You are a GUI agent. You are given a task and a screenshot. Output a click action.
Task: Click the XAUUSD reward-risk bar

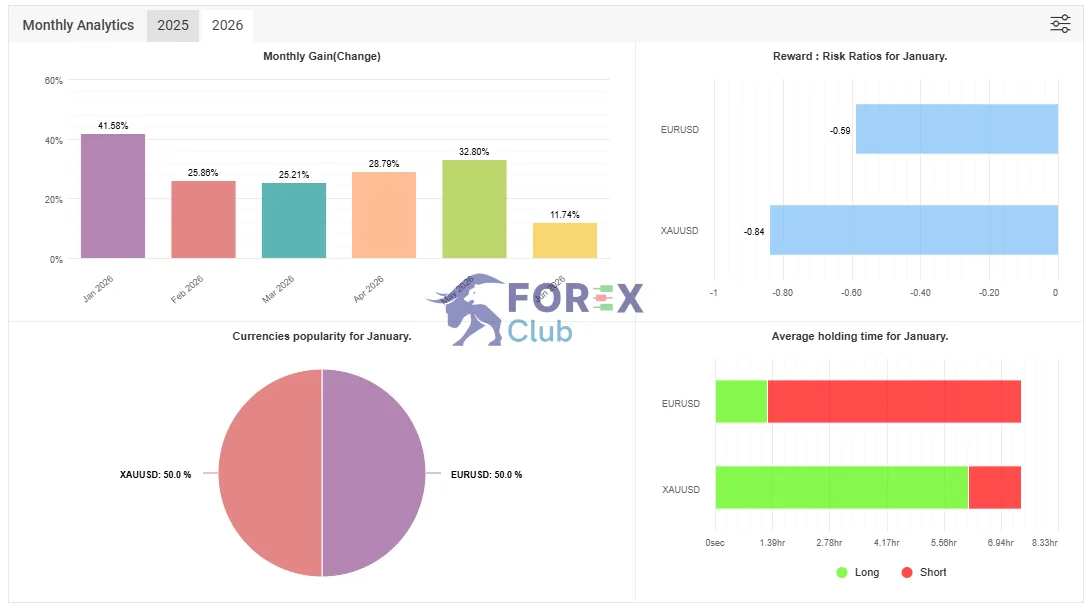(x=913, y=230)
